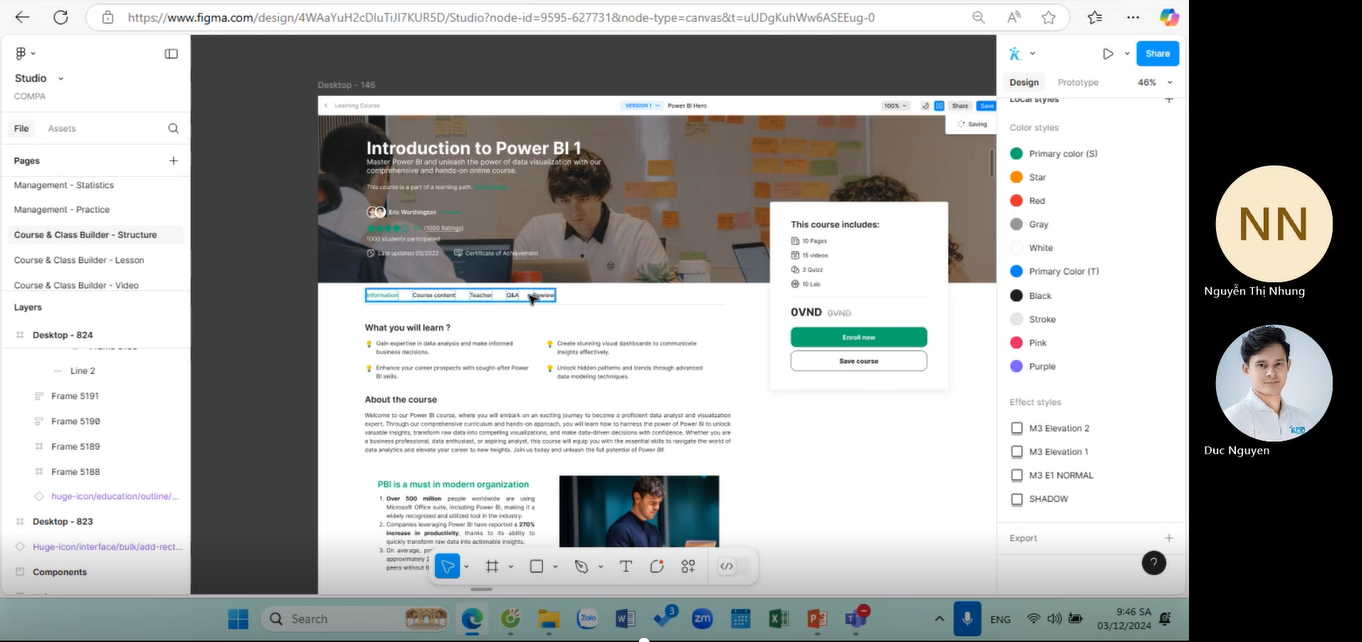This screenshot has width=1362, height=642.
Task: Collapse the left sidebar panel
Action: tap(171, 54)
